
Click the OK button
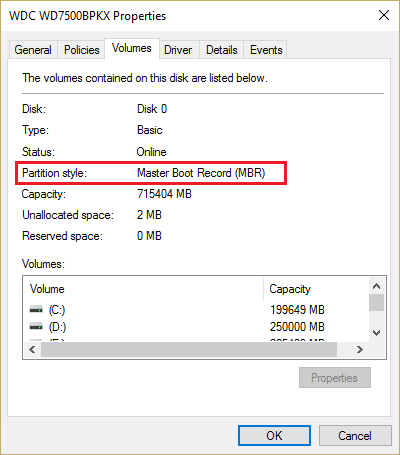click(x=274, y=435)
